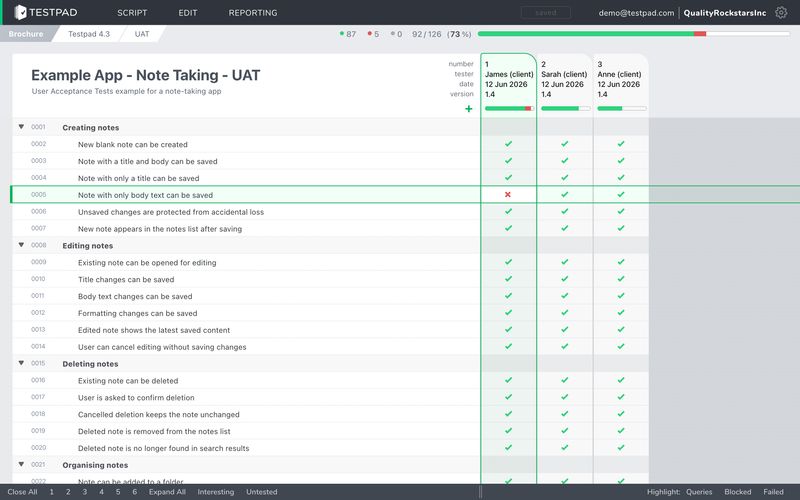
Task: Click the Testpad logo icon
Action: (20, 12)
